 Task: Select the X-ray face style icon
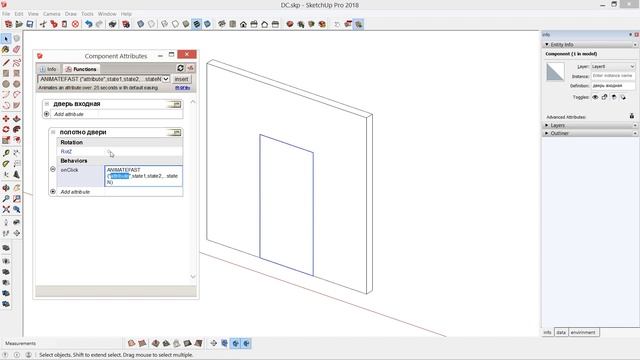coord(140,24)
